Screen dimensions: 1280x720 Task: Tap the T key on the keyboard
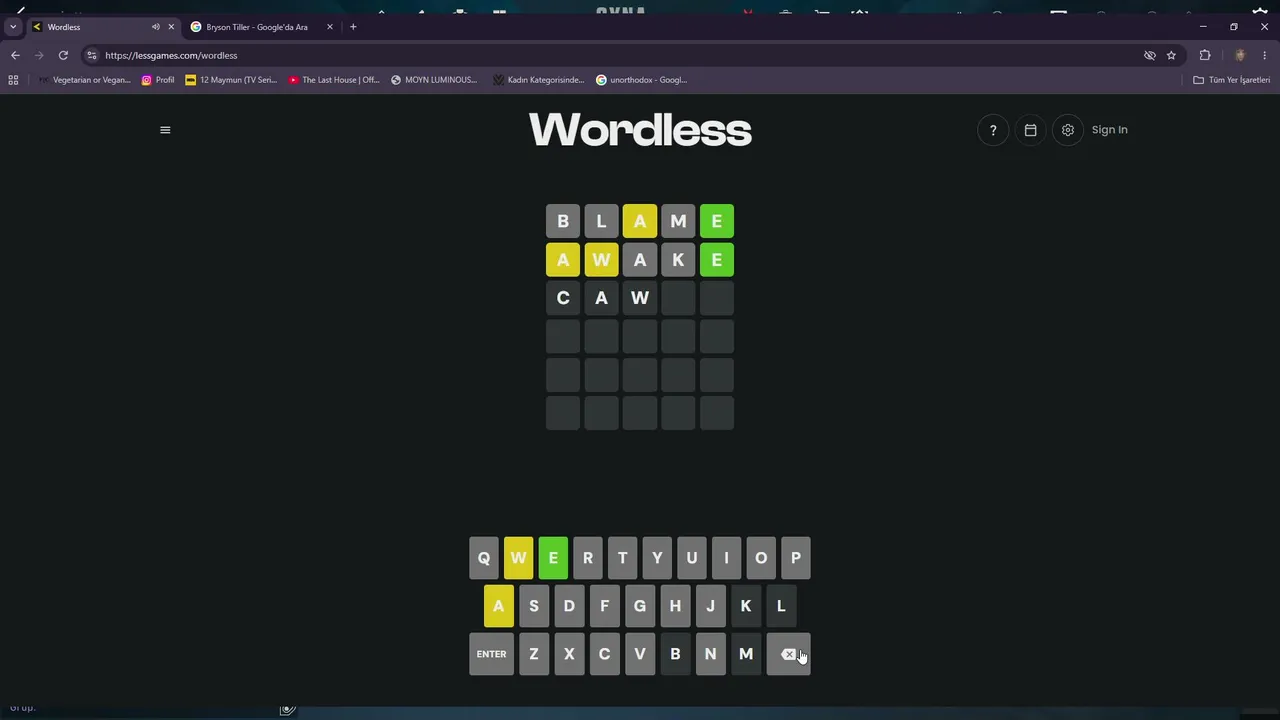point(622,558)
